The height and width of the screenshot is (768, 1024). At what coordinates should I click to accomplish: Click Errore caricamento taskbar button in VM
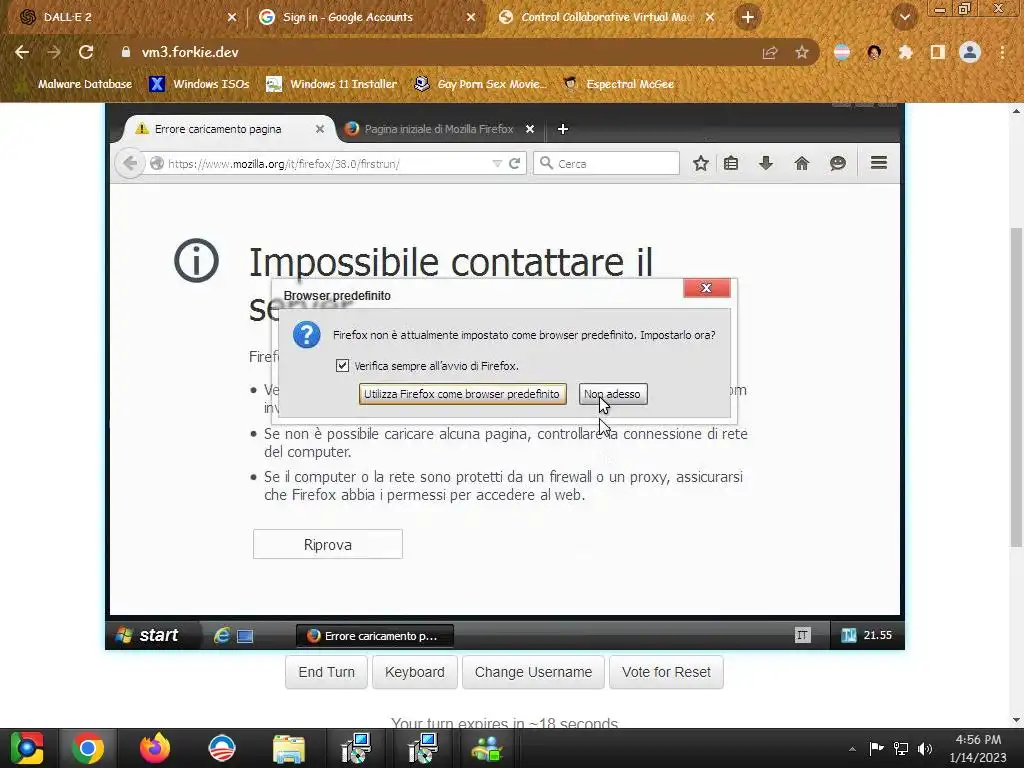[x=375, y=635]
